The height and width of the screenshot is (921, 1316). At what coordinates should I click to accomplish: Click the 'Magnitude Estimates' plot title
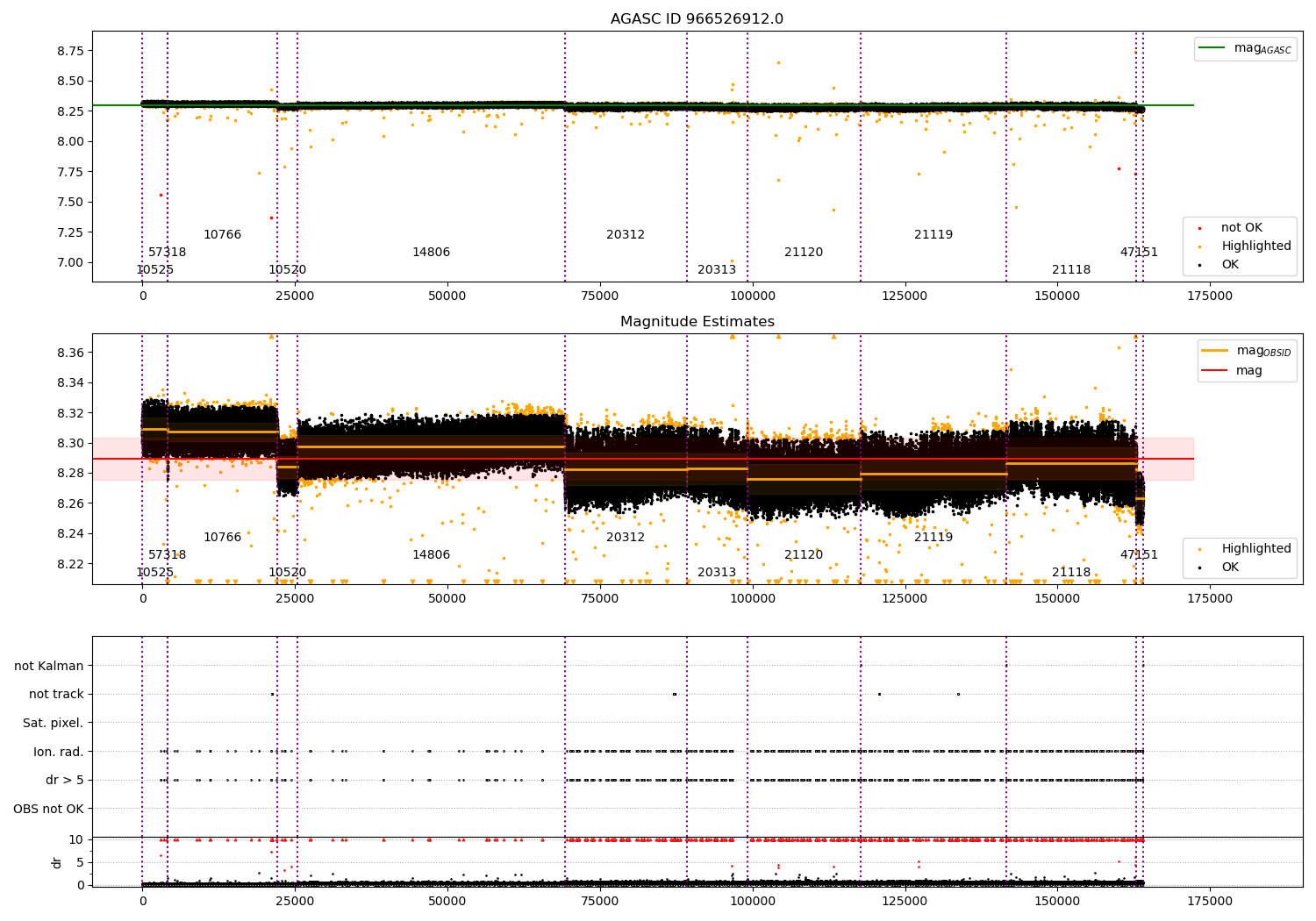697,322
